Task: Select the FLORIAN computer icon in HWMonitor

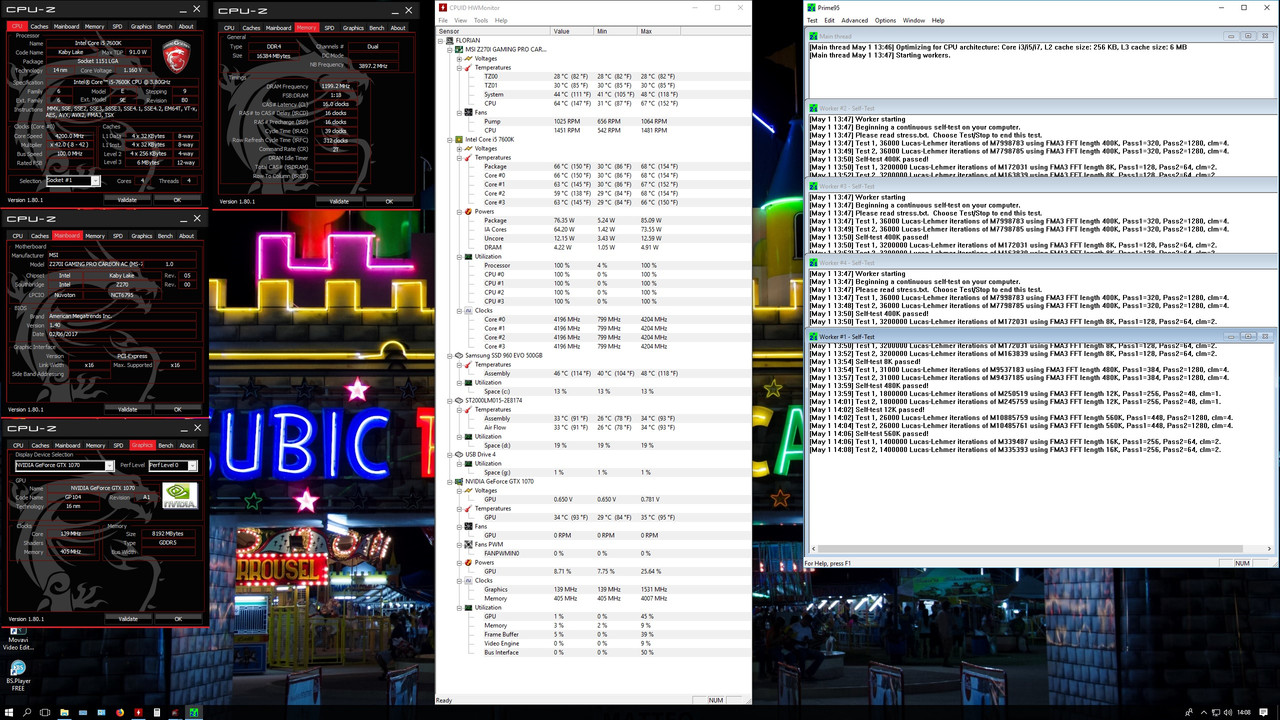Action: point(451,40)
